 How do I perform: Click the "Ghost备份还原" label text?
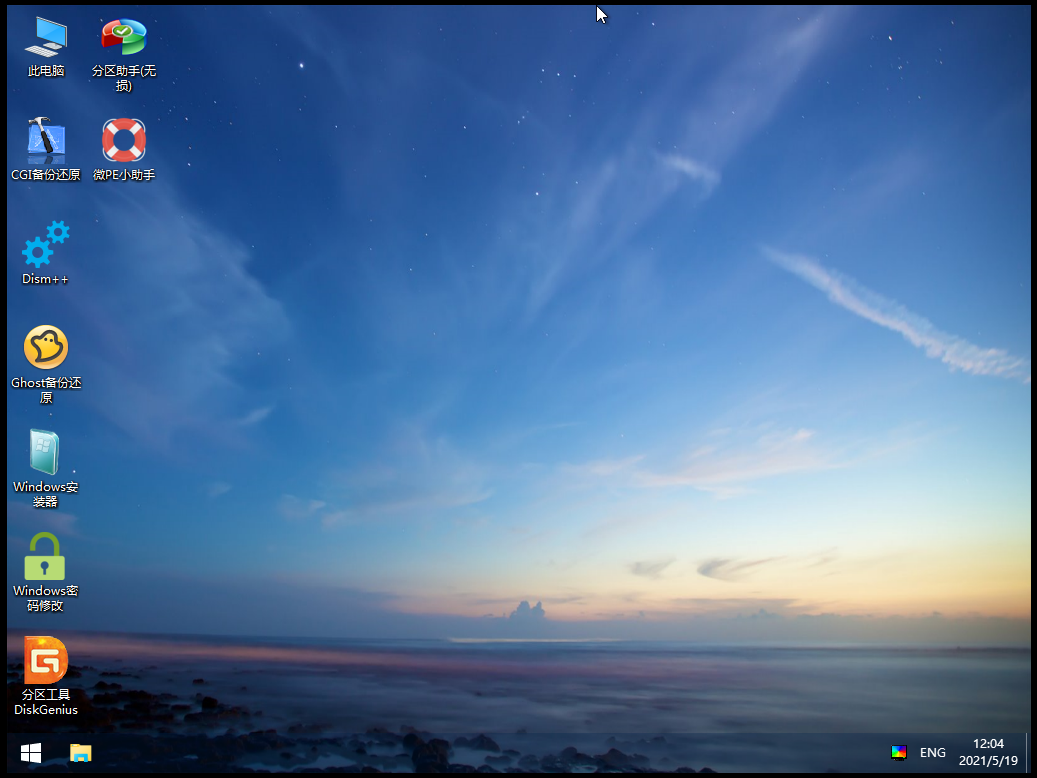point(46,390)
